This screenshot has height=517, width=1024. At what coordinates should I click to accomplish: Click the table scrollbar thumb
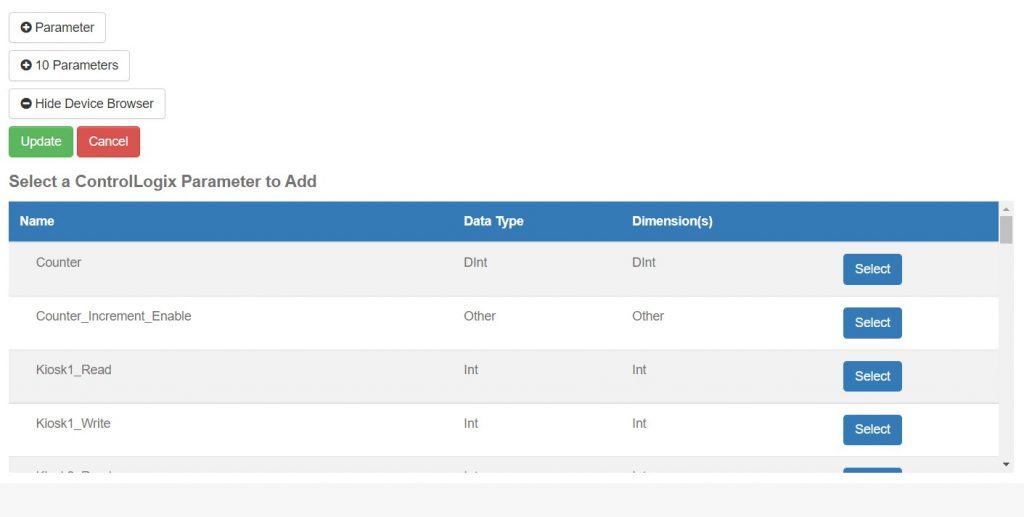[x=1006, y=230]
